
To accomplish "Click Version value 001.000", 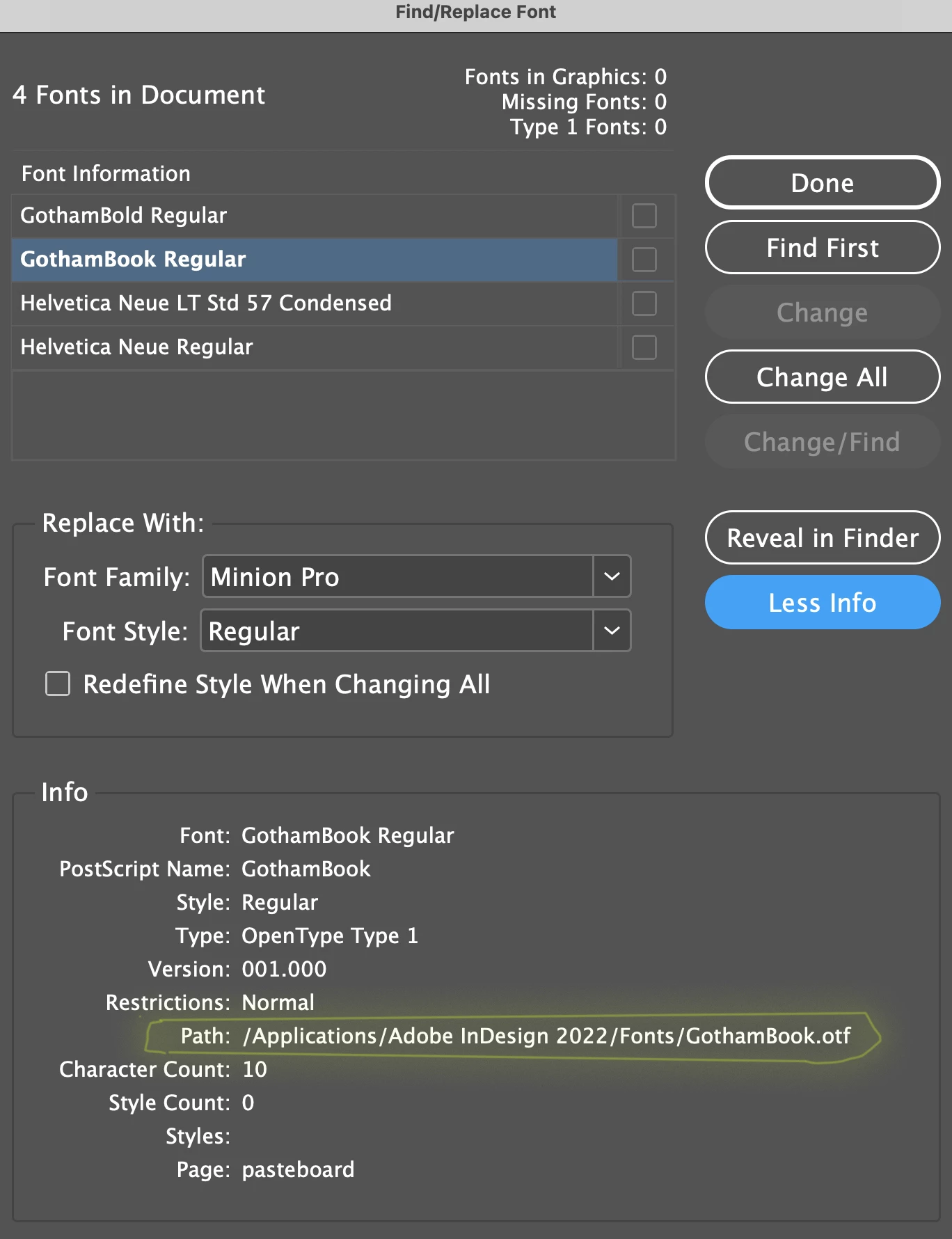I will coord(284,969).
